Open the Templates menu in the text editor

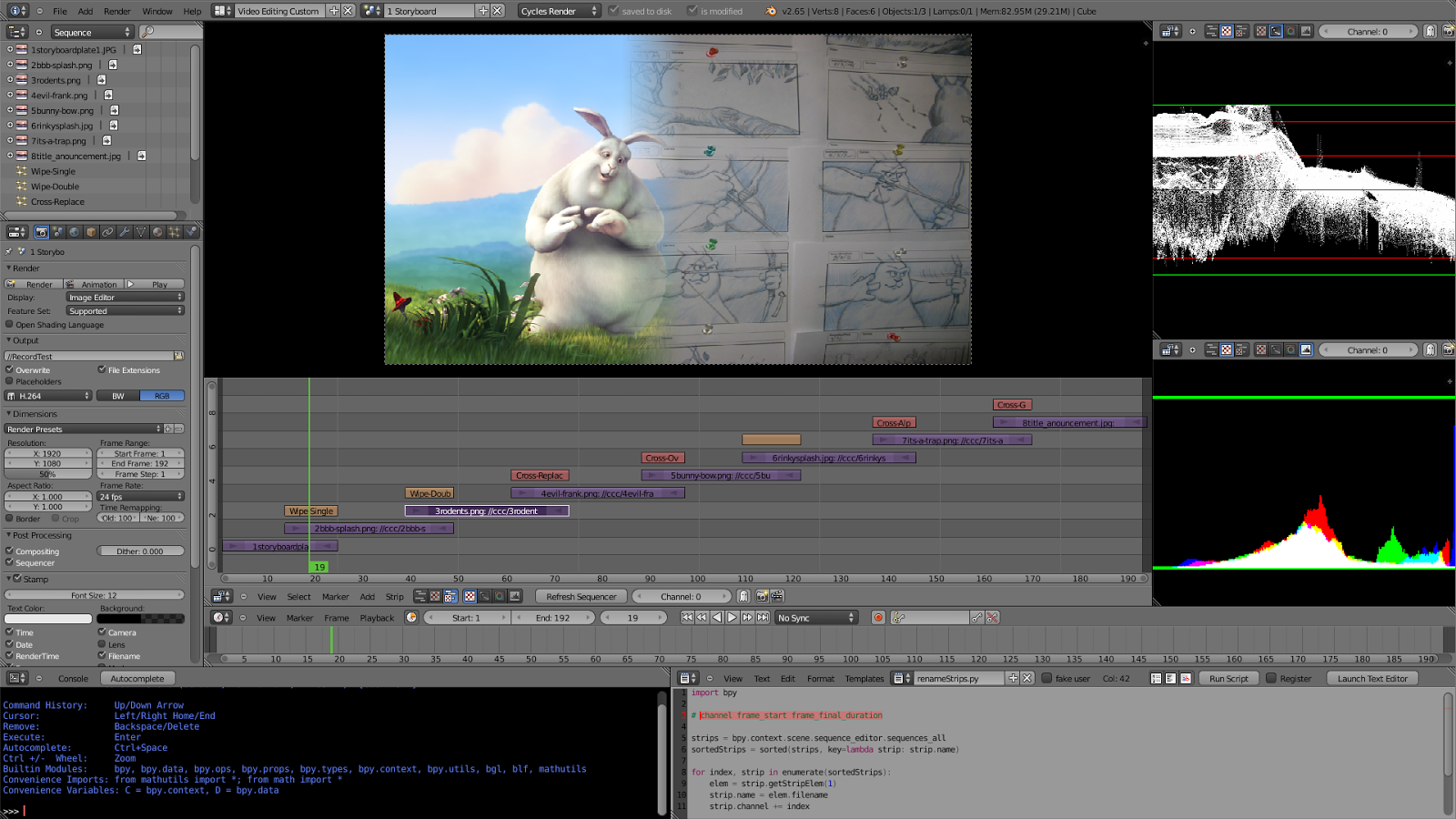pos(864,678)
